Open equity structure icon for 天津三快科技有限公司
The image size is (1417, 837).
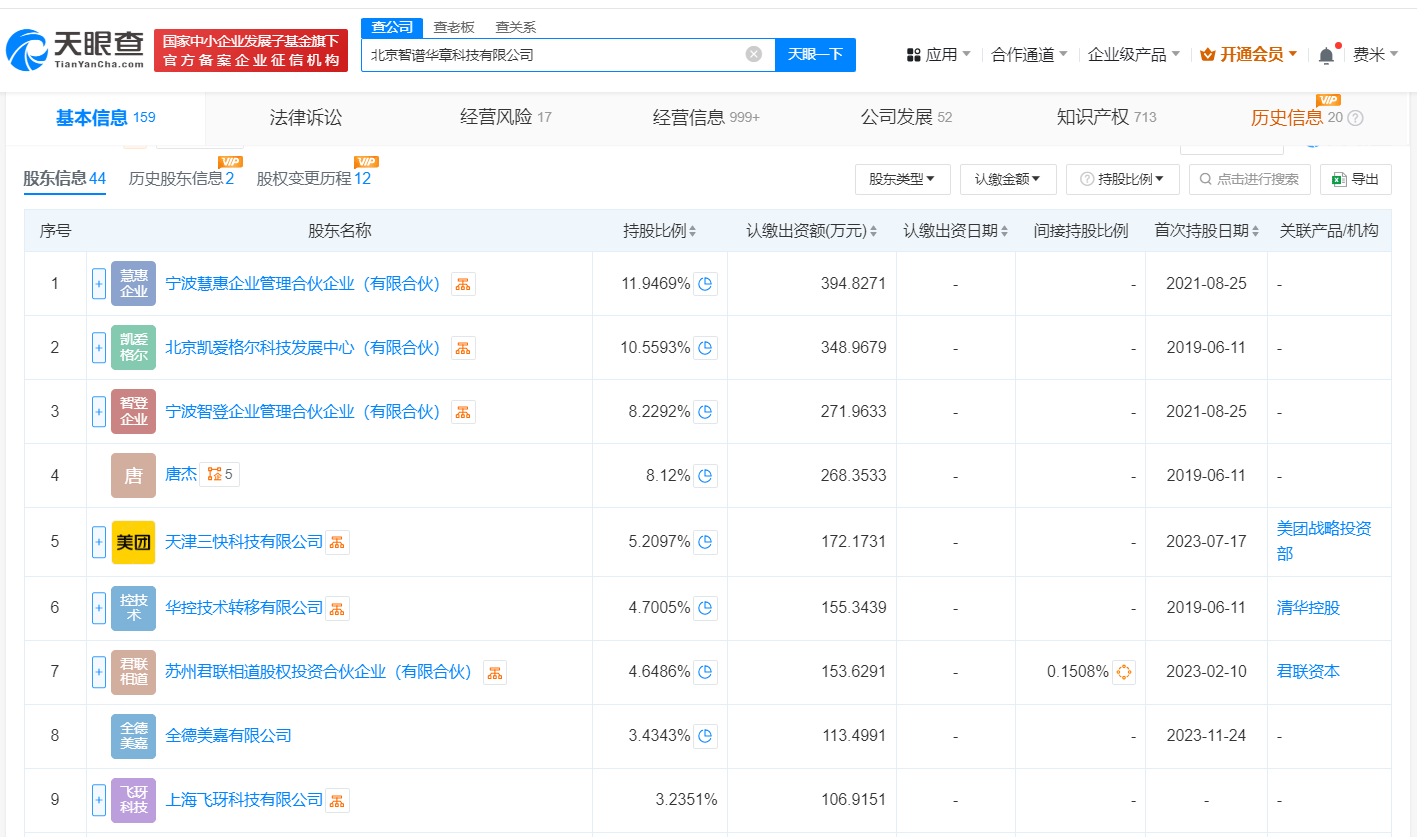(x=337, y=542)
